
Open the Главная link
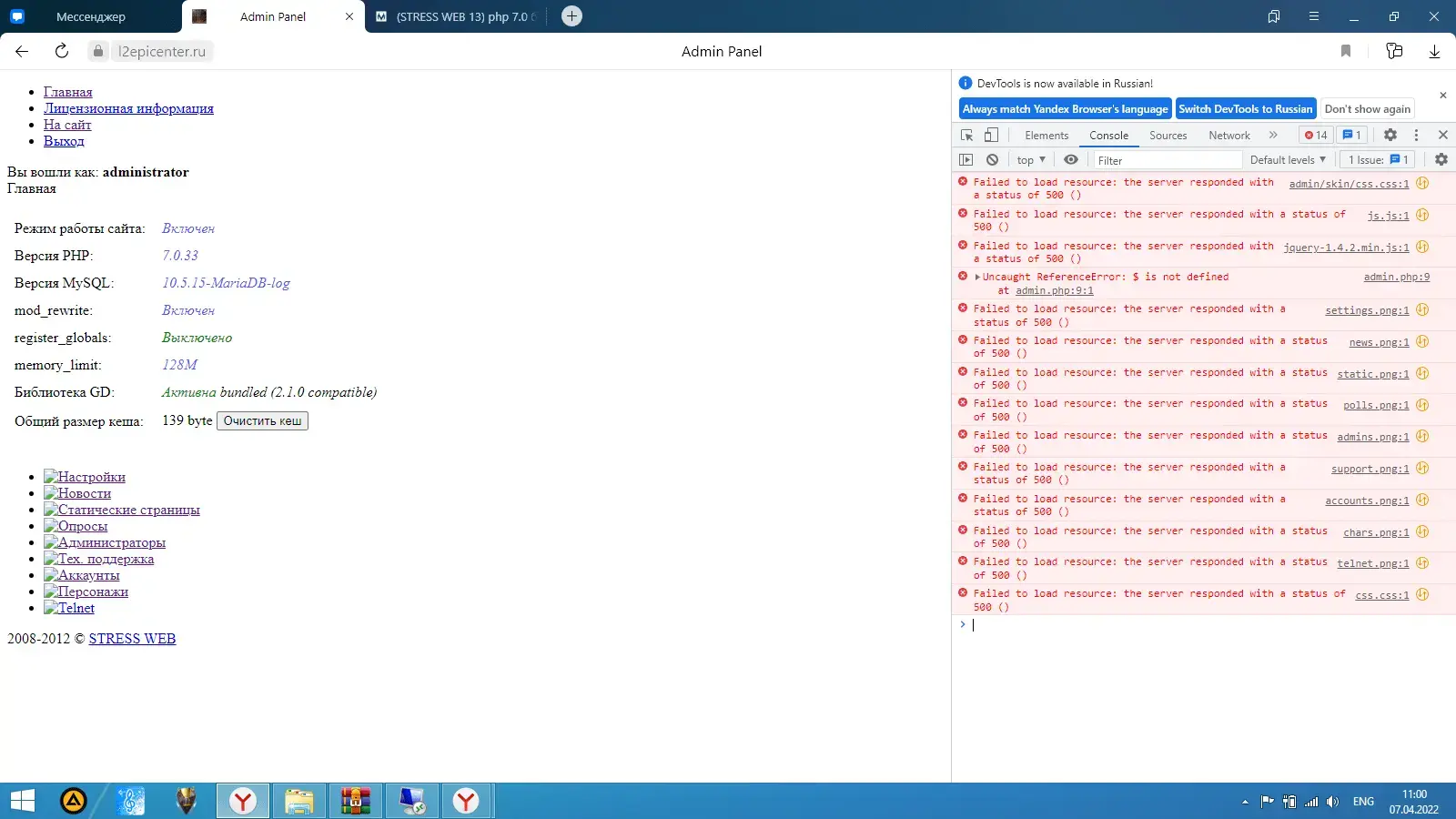click(x=67, y=92)
